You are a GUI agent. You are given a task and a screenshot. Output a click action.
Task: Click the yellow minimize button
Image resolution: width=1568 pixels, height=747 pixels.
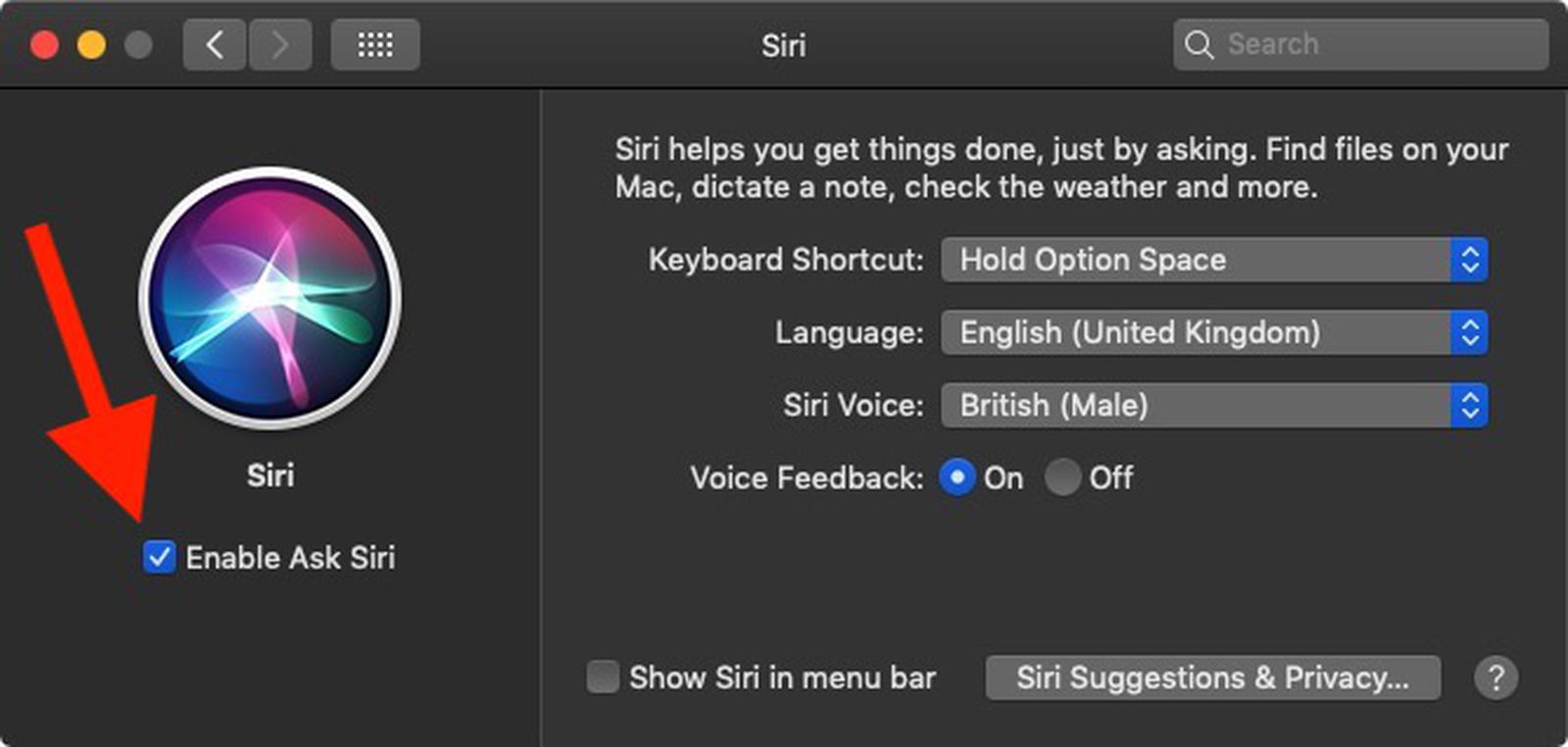[x=91, y=44]
